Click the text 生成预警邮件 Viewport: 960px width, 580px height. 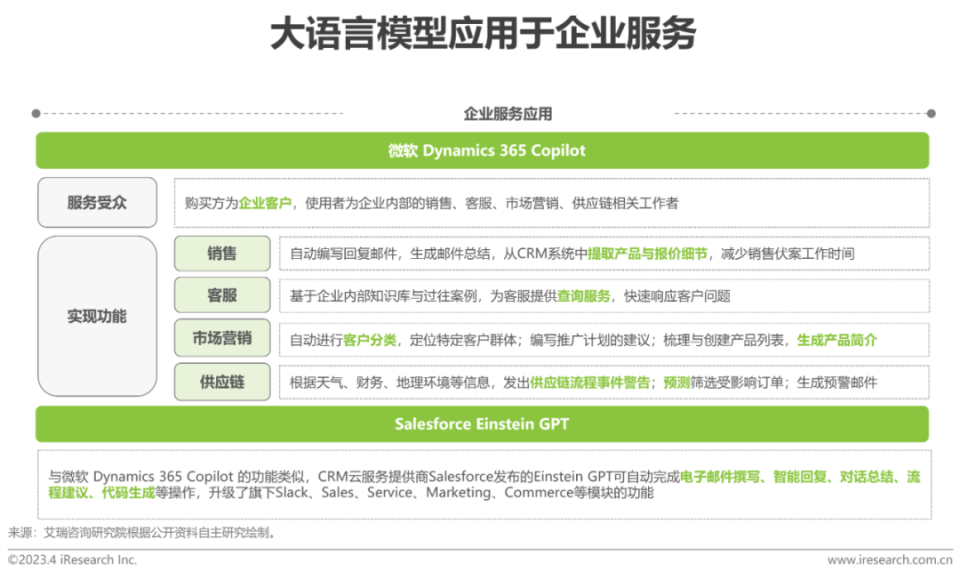[x=837, y=383]
